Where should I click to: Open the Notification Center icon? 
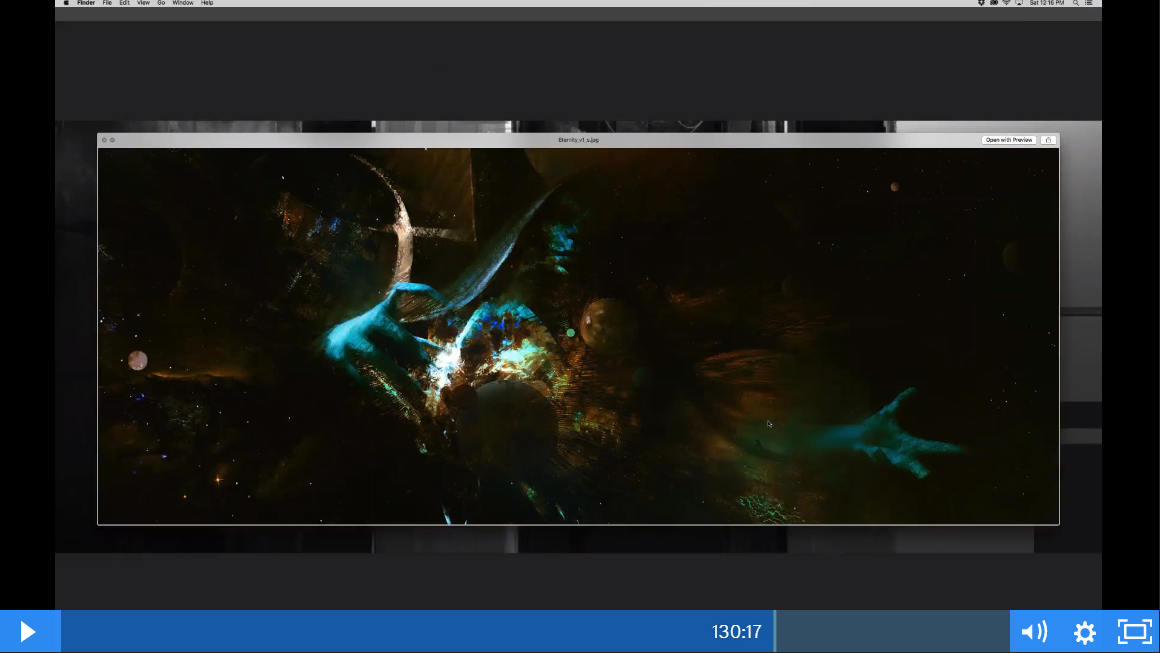tap(1088, 3)
